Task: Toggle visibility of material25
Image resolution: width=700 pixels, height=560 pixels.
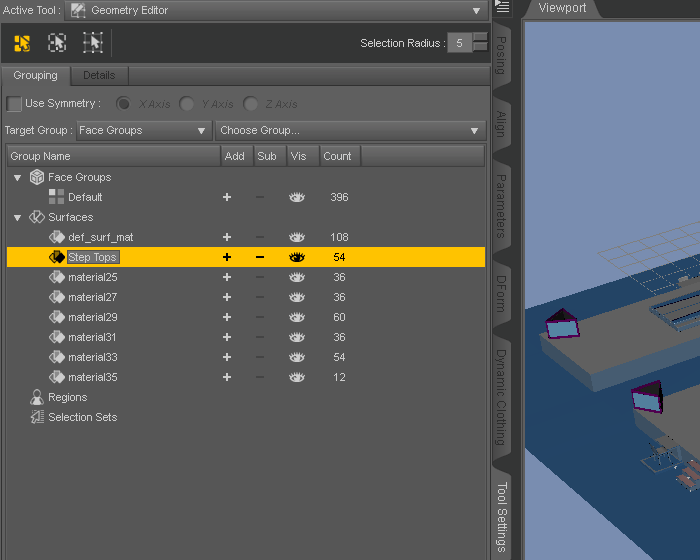Action: point(297,277)
